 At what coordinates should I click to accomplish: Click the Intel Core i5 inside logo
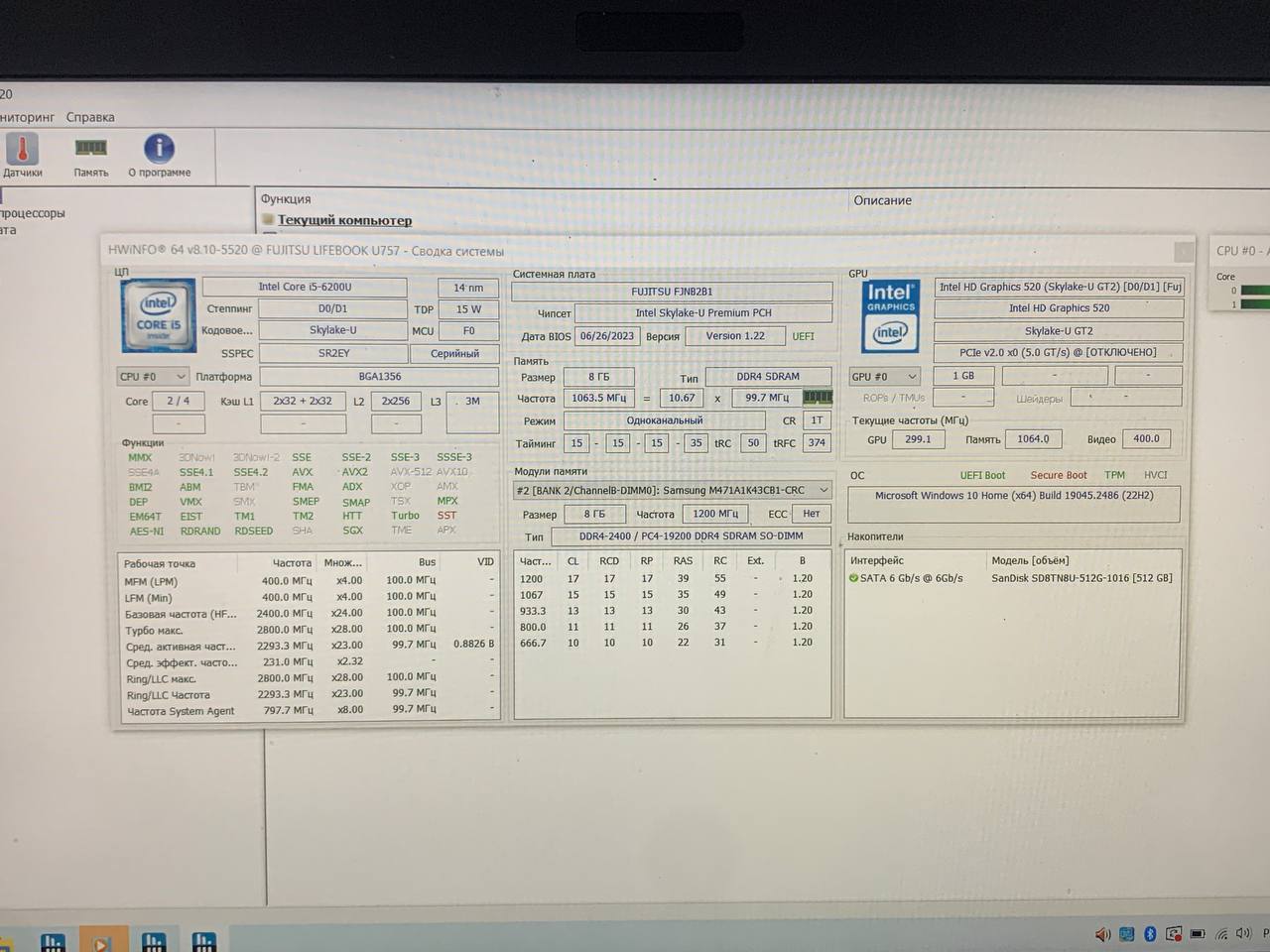tap(159, 315)
